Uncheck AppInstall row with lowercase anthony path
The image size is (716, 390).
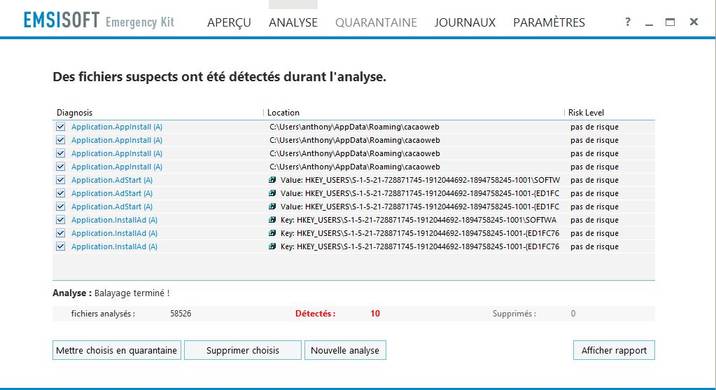coord(60,126)
